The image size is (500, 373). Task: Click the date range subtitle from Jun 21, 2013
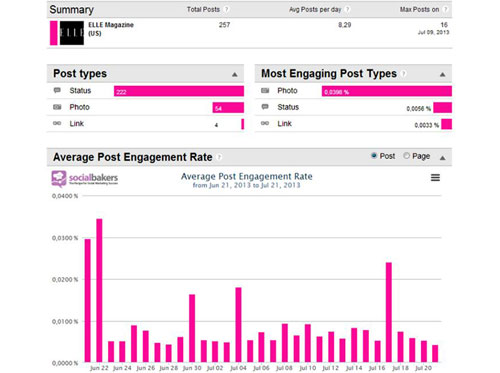[246, 185]
